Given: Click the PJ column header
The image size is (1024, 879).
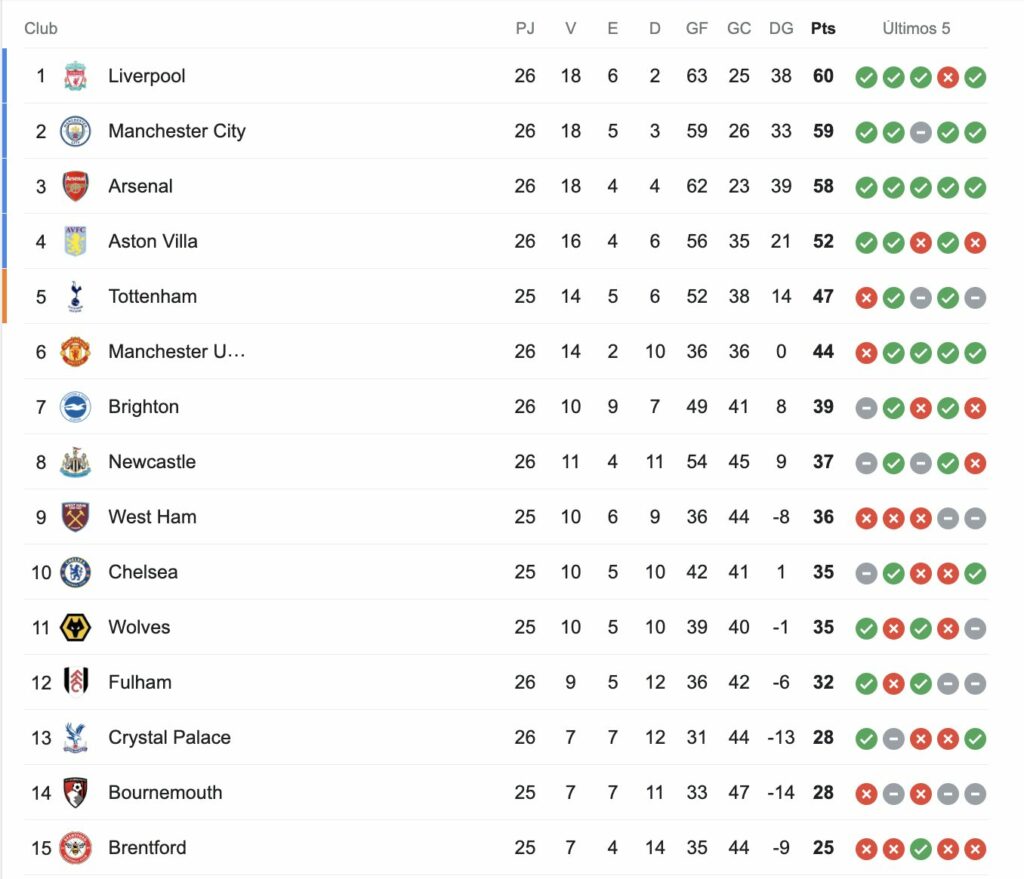Looking at the screenshot, I should point(524,28).
